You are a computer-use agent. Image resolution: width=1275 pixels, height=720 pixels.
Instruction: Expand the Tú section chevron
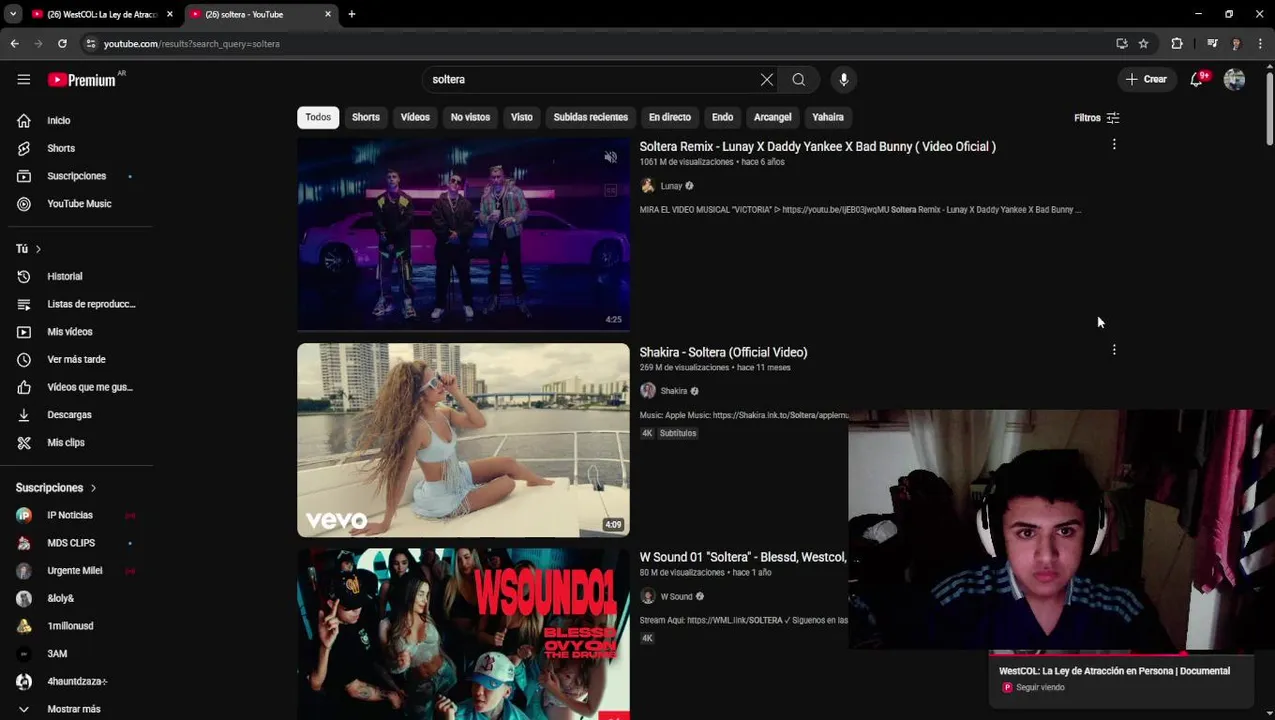point(38,249)
